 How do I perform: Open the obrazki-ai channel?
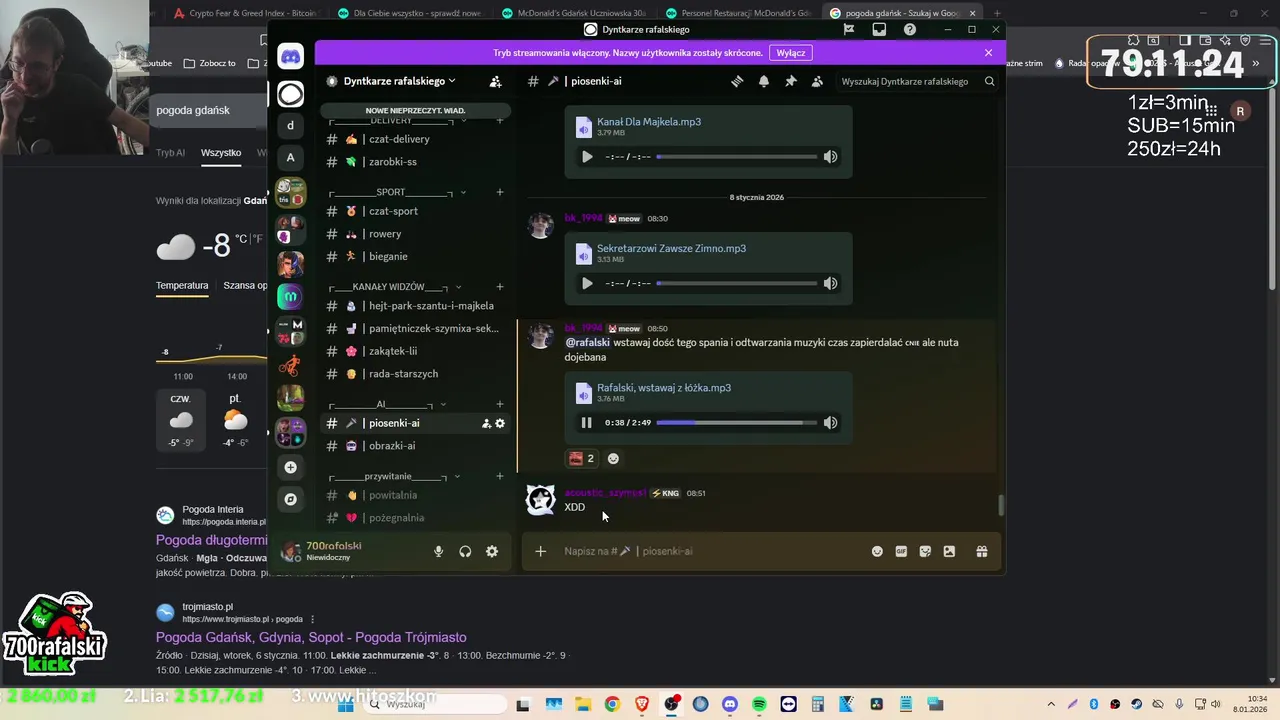tap(417, 446)
